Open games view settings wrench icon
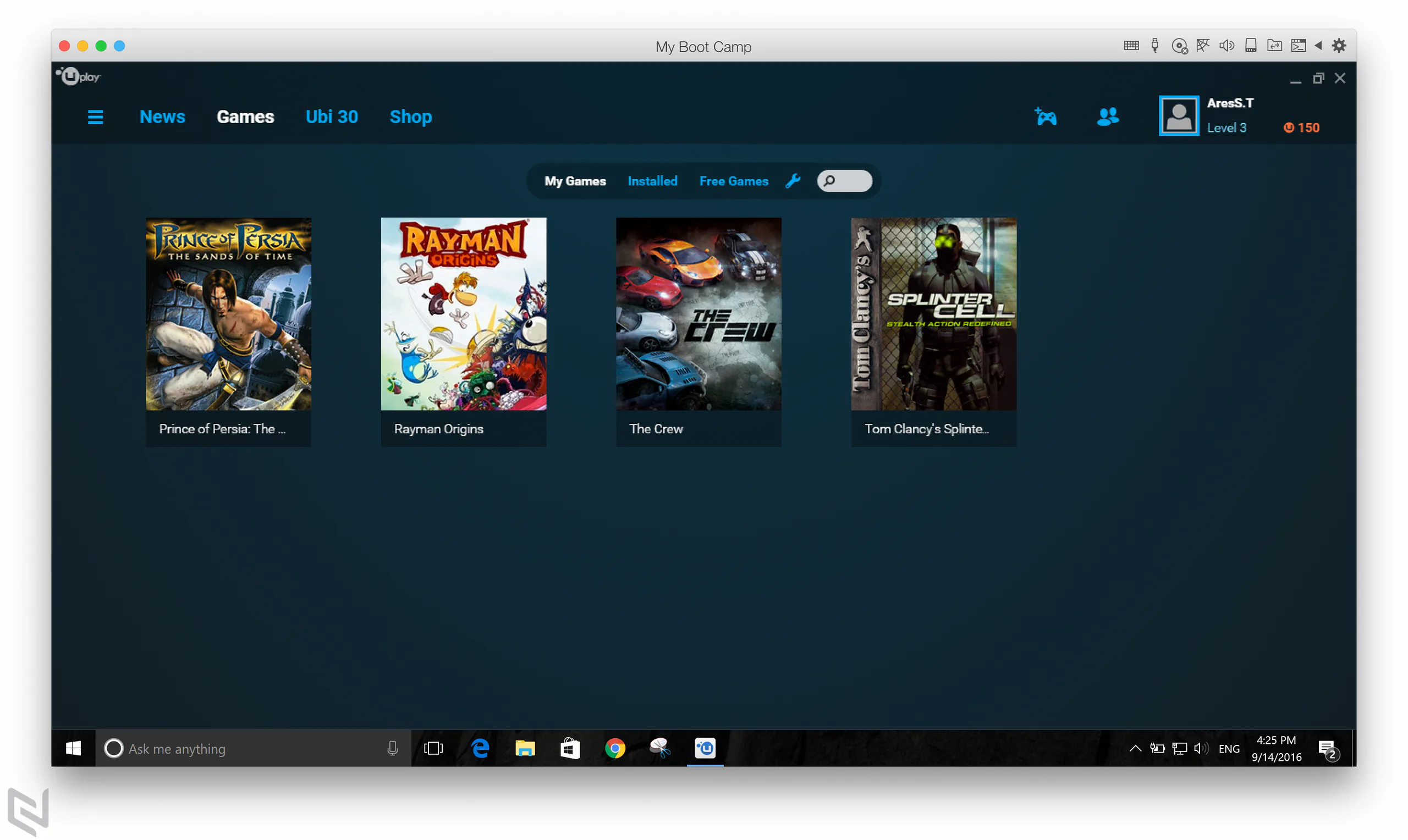1408x840 pixels. 793,180
